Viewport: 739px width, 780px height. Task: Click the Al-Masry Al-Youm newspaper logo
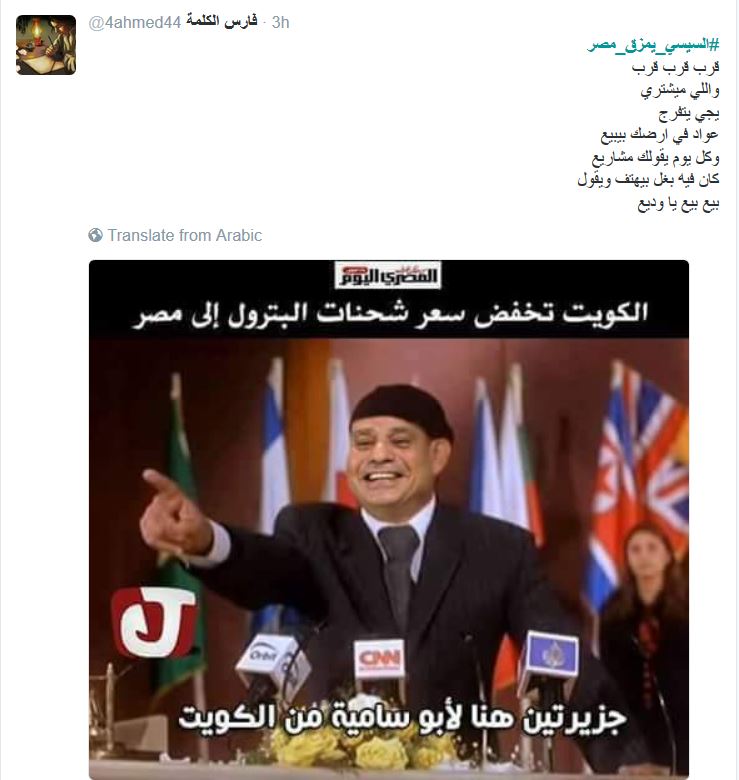(388, 276)
